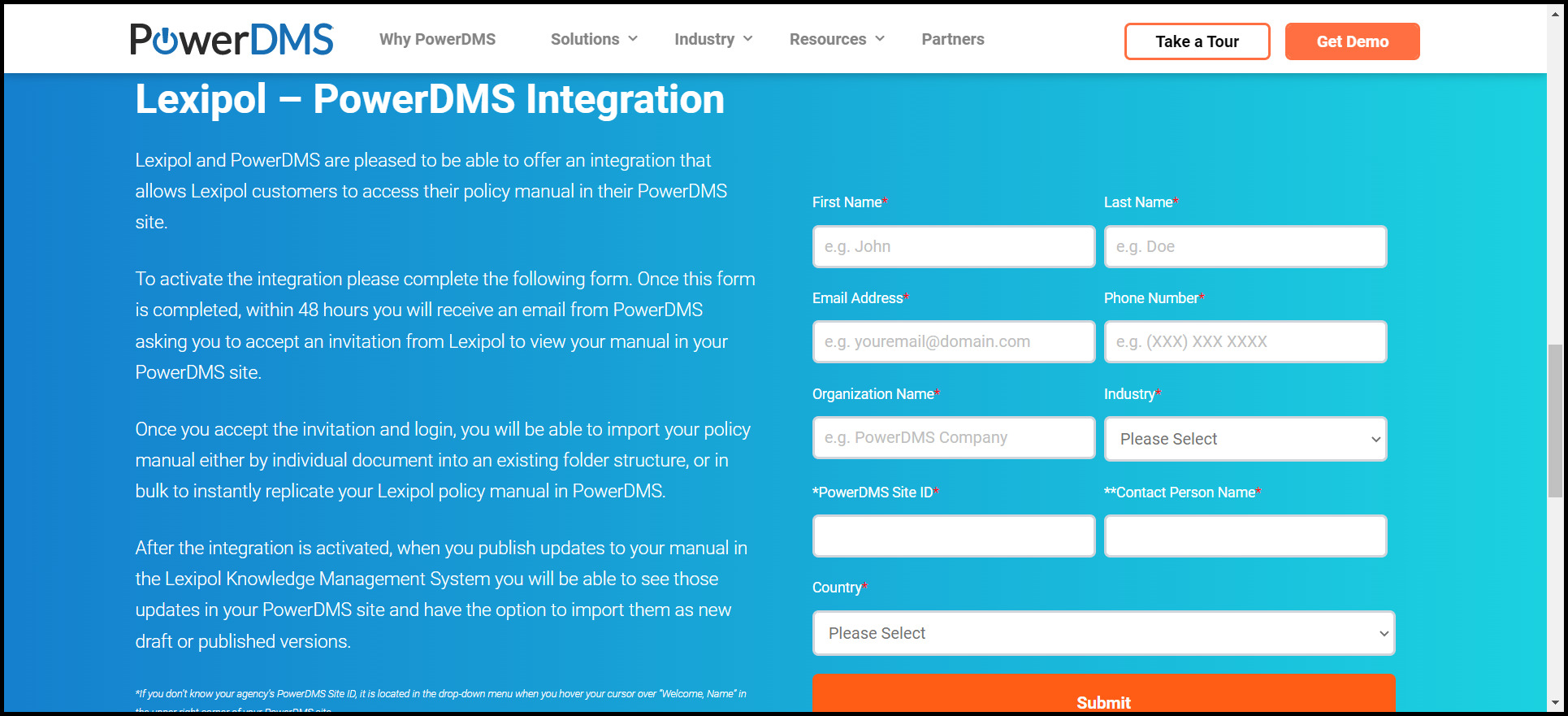The image size is (1568, 716).
Task: Focus the Organization Name field
Action: tap(954, 437)
